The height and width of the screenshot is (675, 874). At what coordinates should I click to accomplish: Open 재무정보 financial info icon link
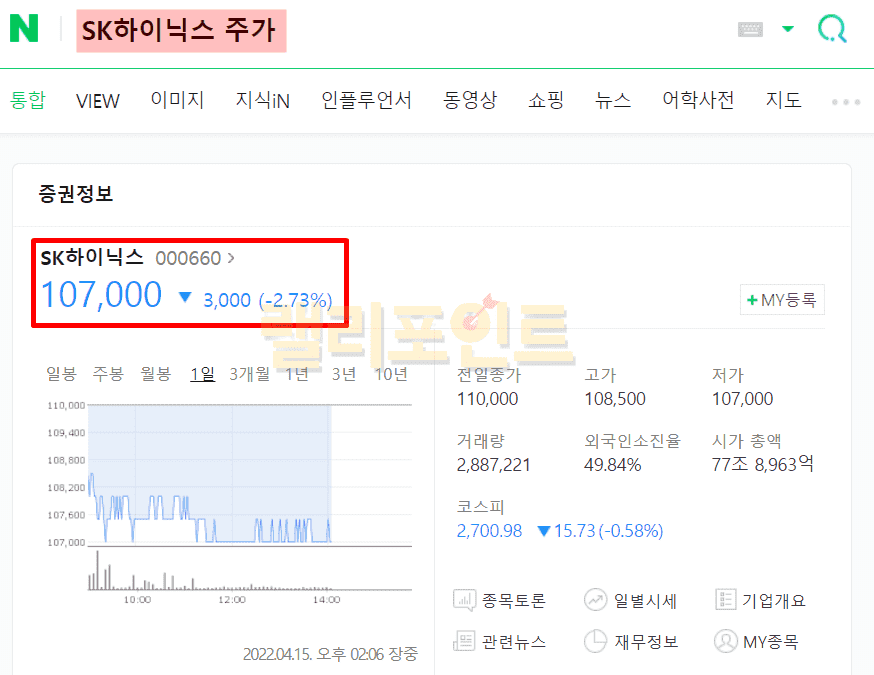point(631,641)
